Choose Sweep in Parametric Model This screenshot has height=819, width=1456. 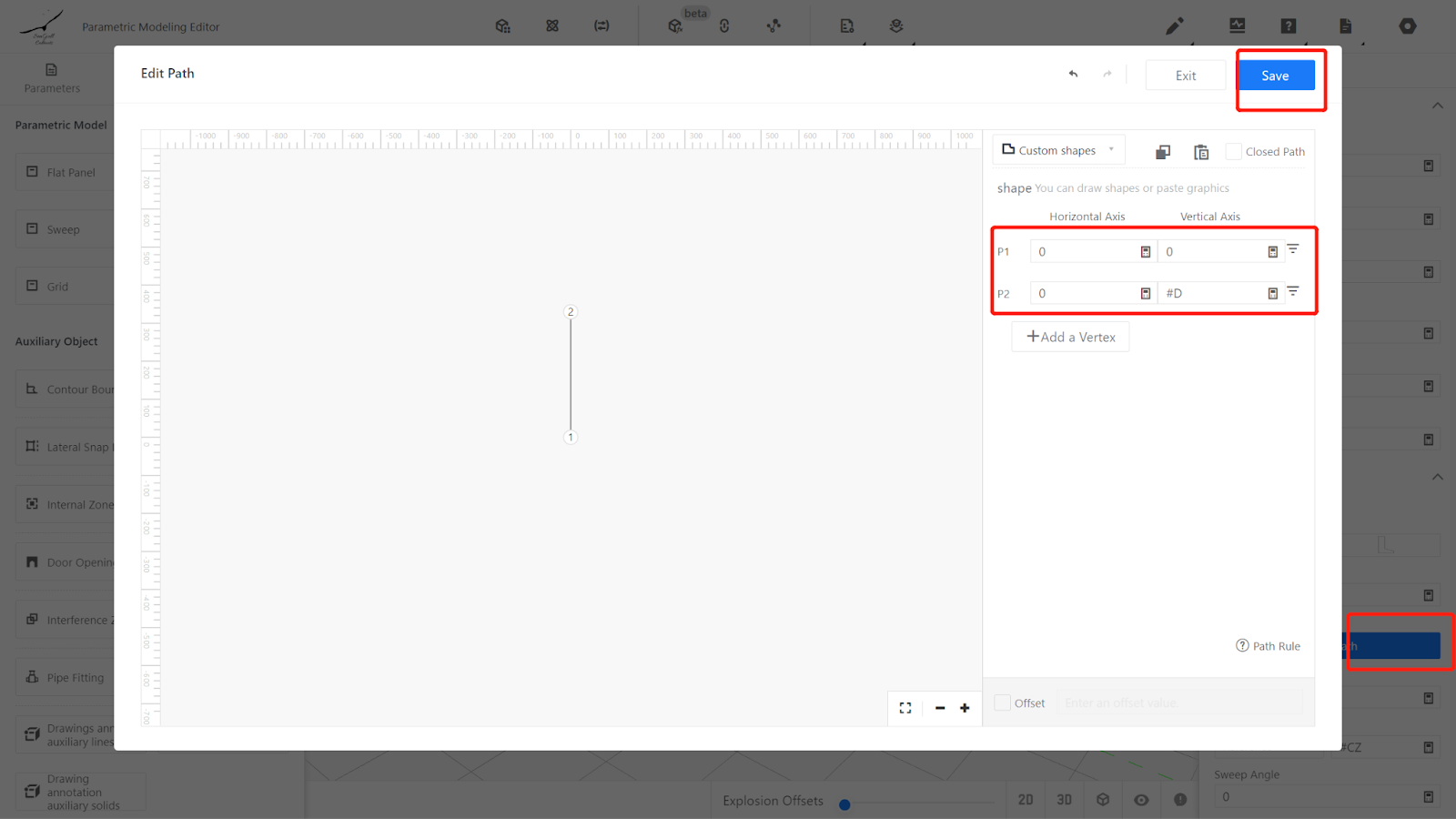tap(65, 229)
